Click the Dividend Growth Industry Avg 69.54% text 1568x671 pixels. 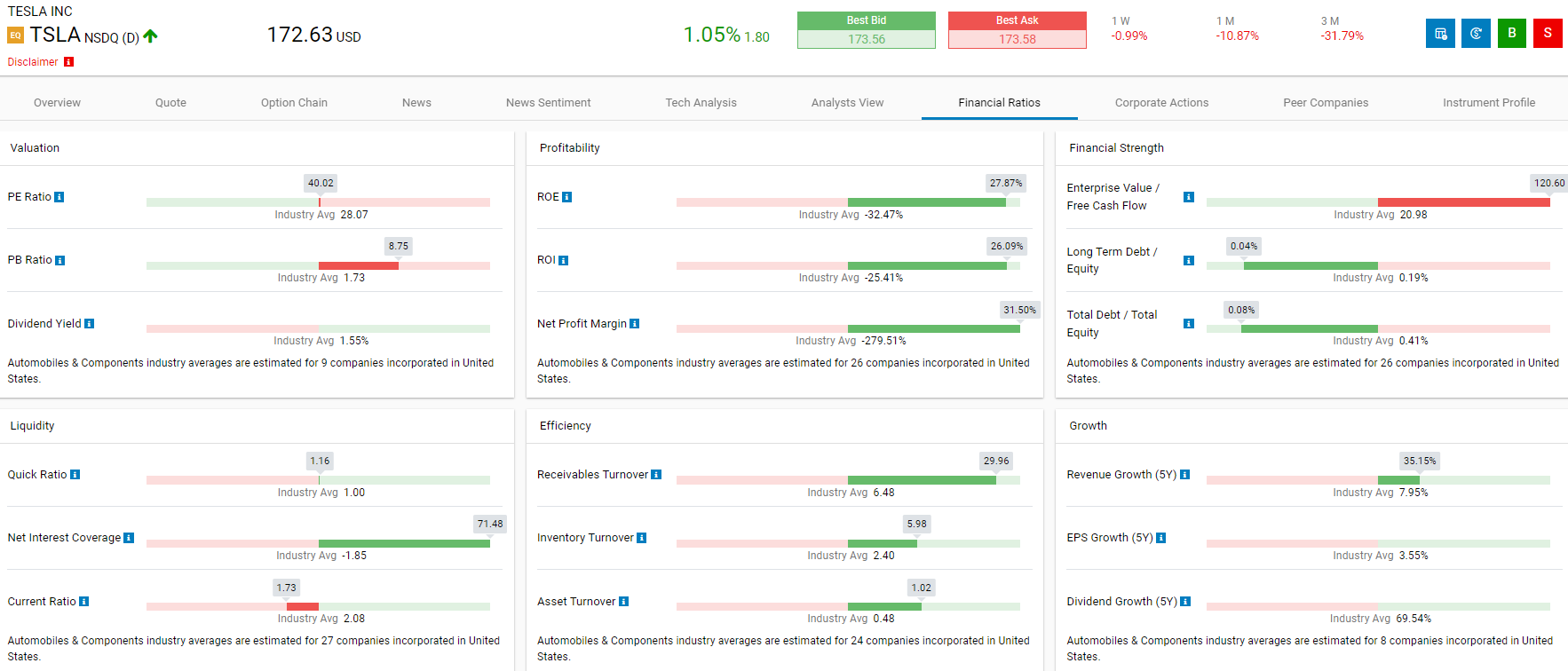coord(1381,619)
